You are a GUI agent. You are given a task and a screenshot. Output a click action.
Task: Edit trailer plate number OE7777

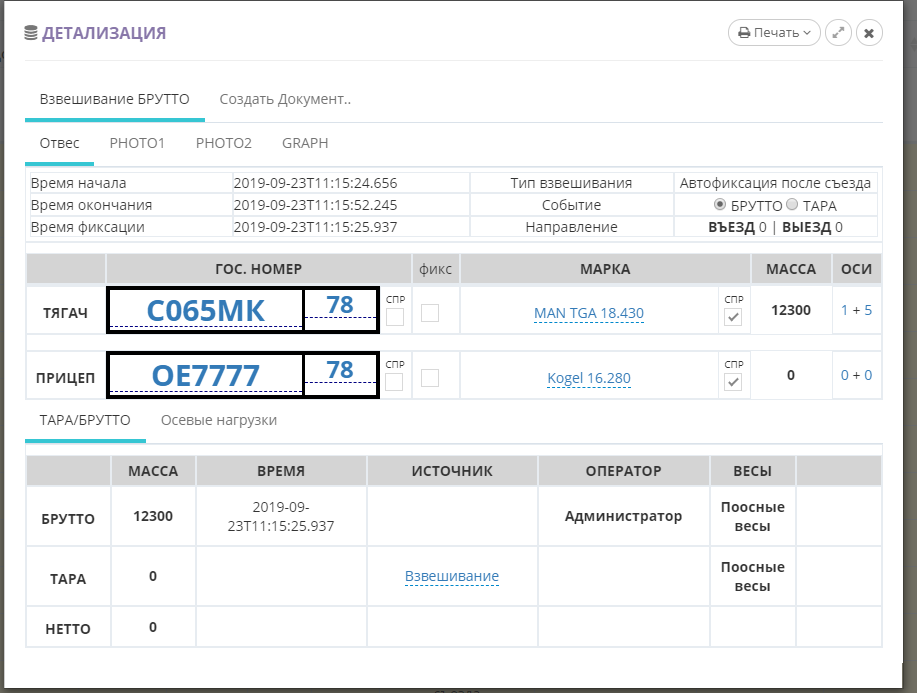point(206,376)
